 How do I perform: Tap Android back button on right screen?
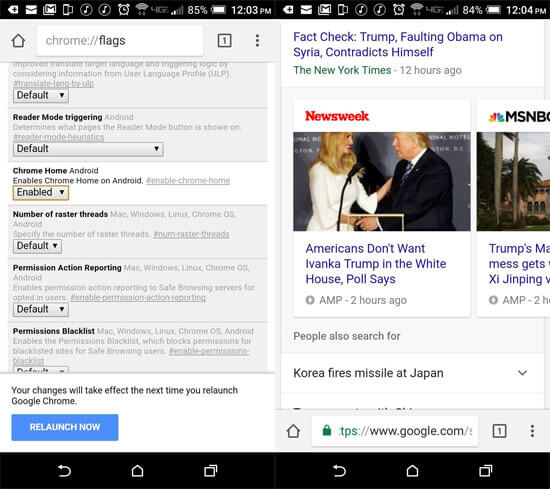point(339,471)
